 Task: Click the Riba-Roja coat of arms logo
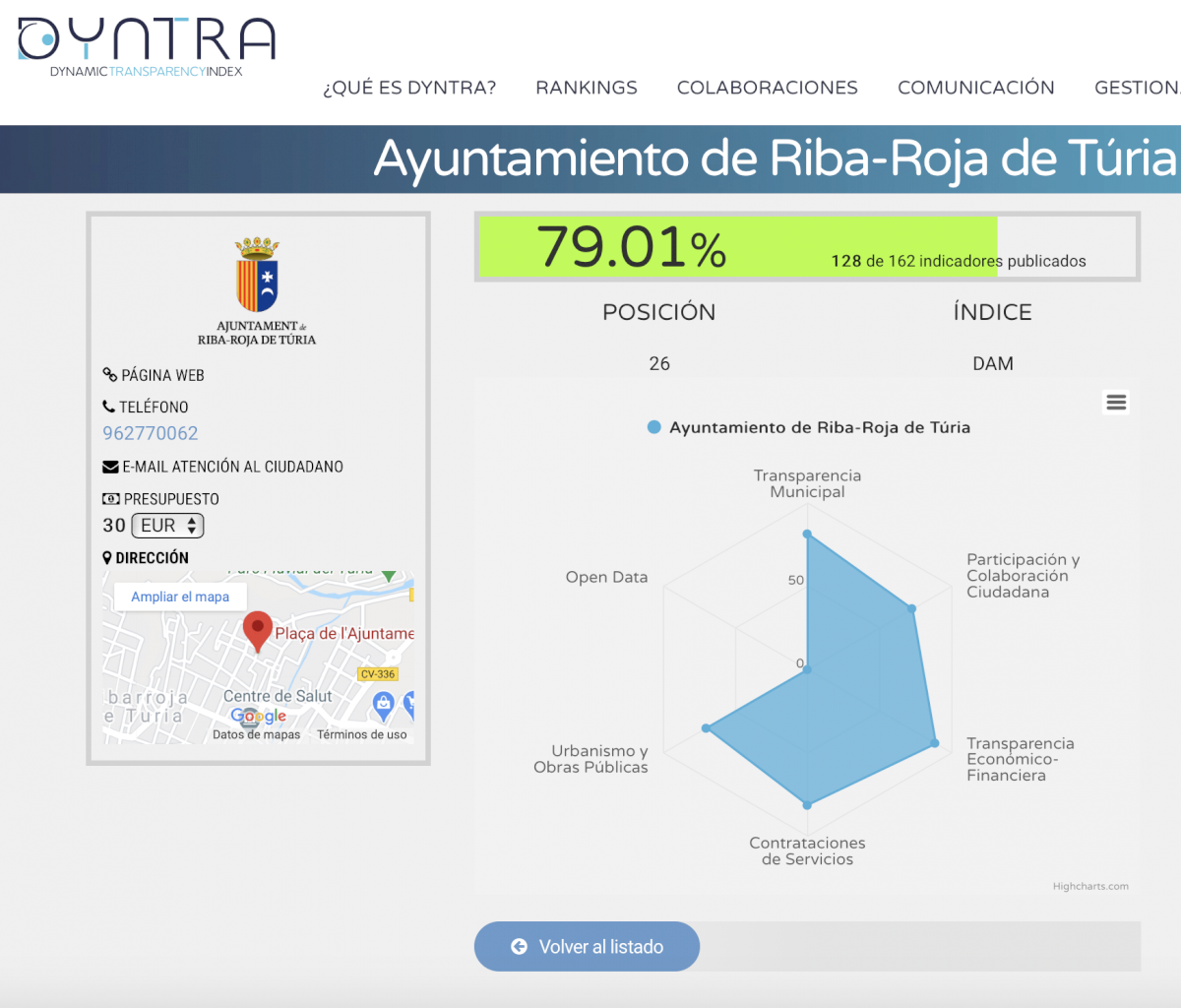[257, 275]
